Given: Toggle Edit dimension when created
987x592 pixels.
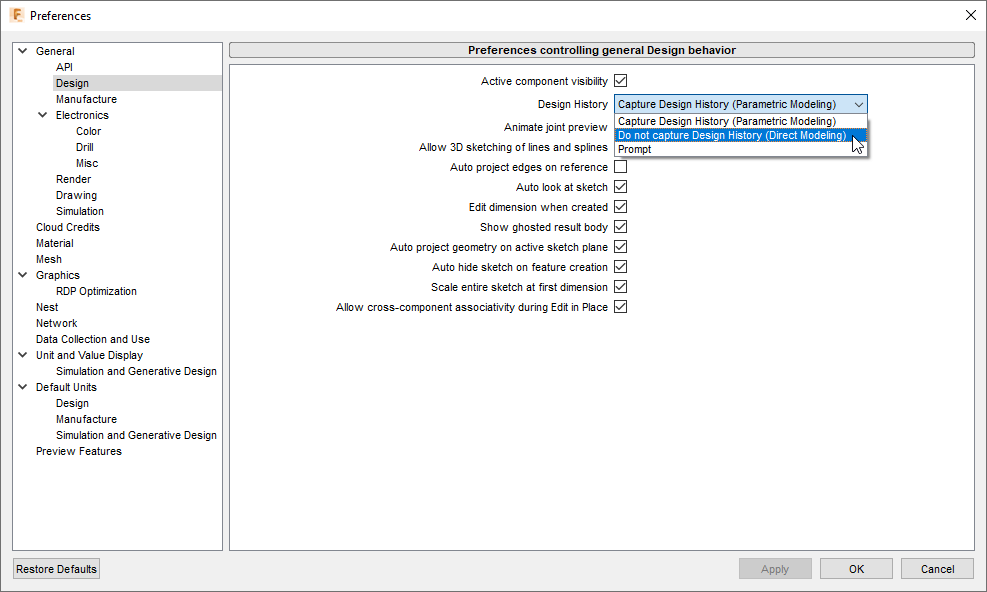Looking at the screenshot, I should (621, 207).
